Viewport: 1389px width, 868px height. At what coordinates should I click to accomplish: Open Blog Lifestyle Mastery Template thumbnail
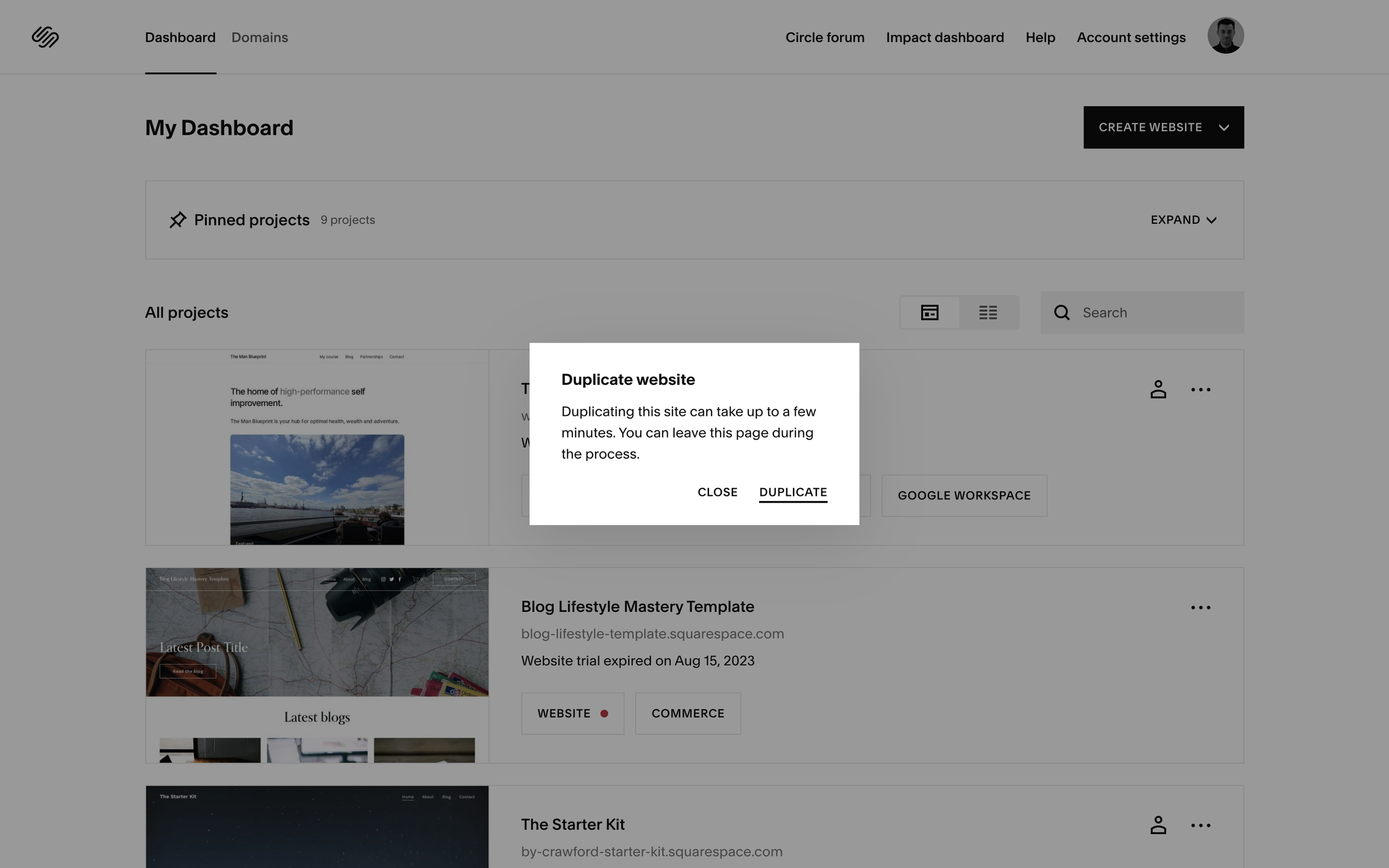click(317, 665)
